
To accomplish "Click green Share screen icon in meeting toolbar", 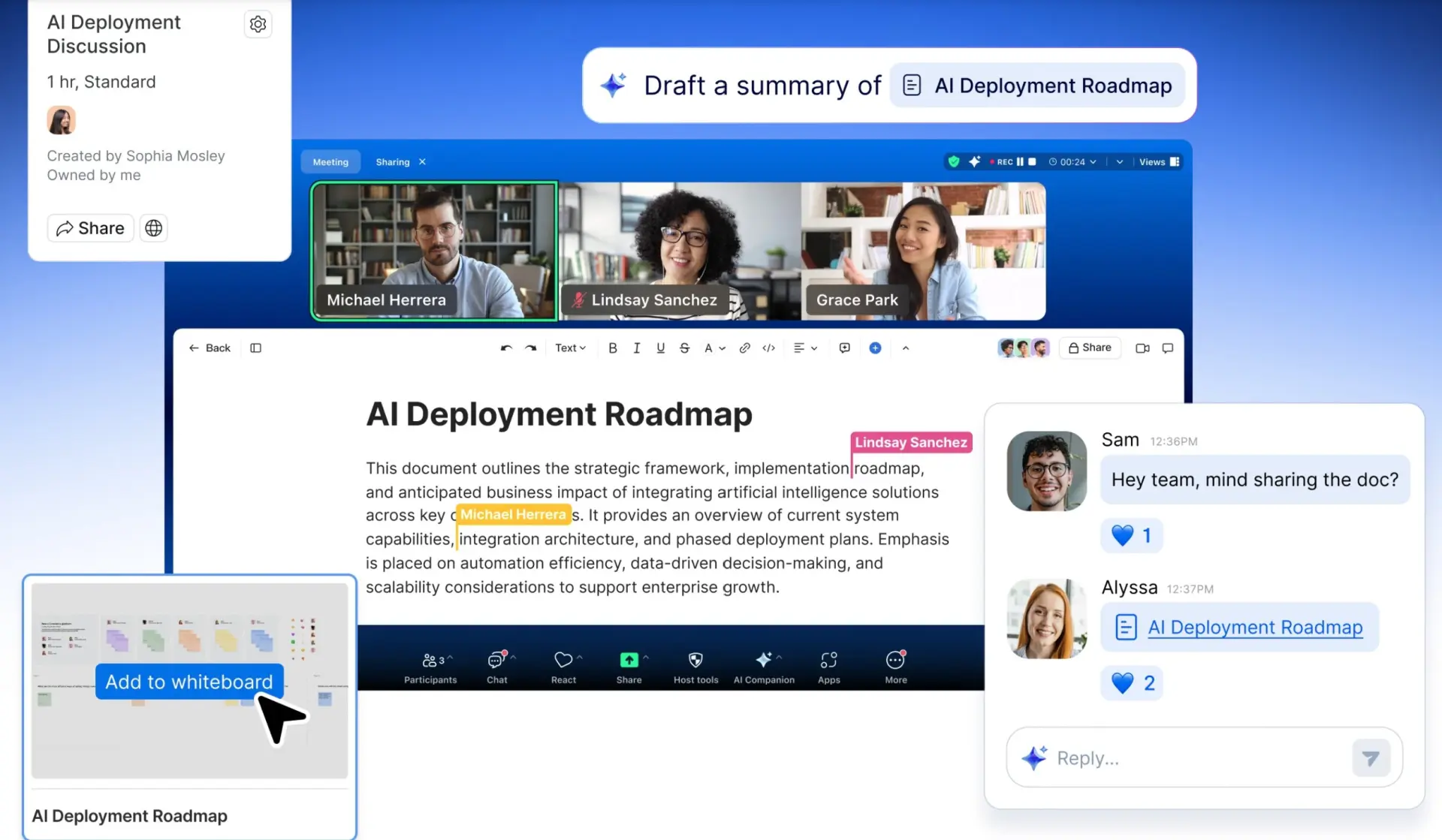I will click(x=629, y=660).
